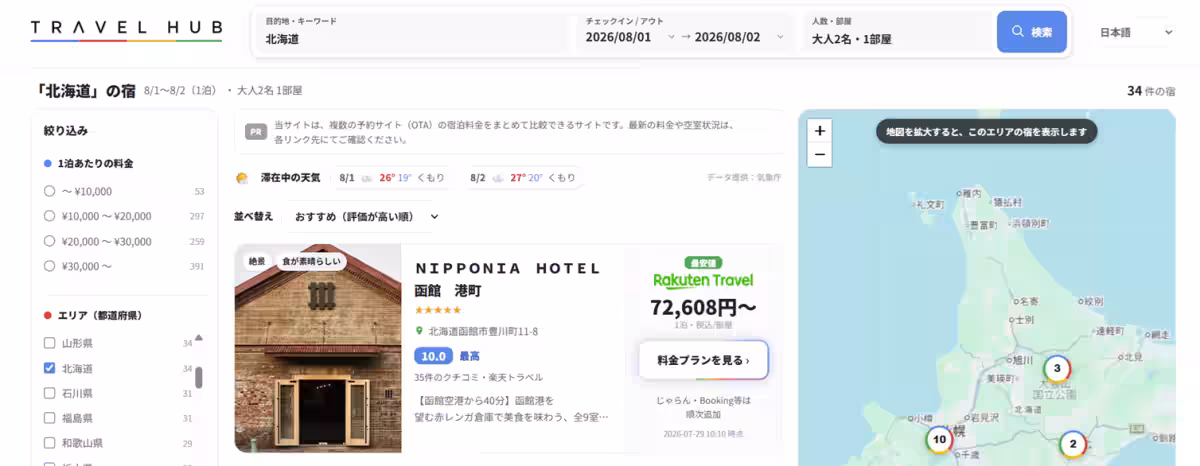Click the 8/1 weather forecast chip
This screenshot has height=466, width=1200.
pyautogui.click(x=391, y=178)
